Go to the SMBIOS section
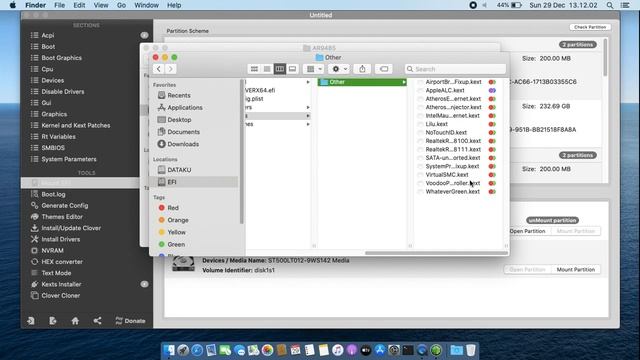Image resolution: width=640 pixels, height=360 pixels. pos(53,148)
